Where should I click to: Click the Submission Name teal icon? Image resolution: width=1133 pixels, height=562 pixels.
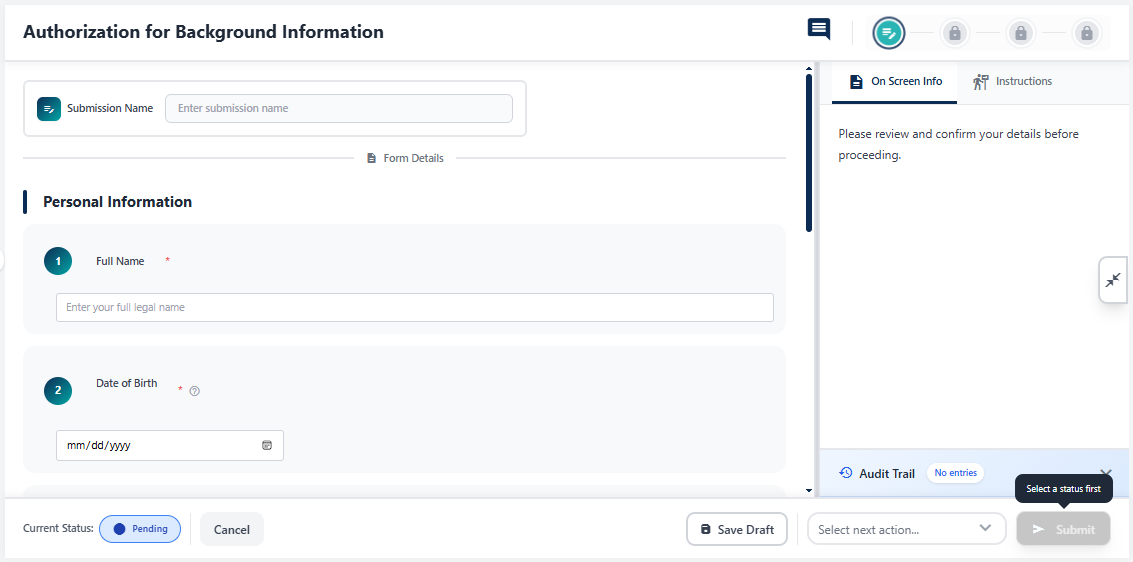(x=49, y=108)
